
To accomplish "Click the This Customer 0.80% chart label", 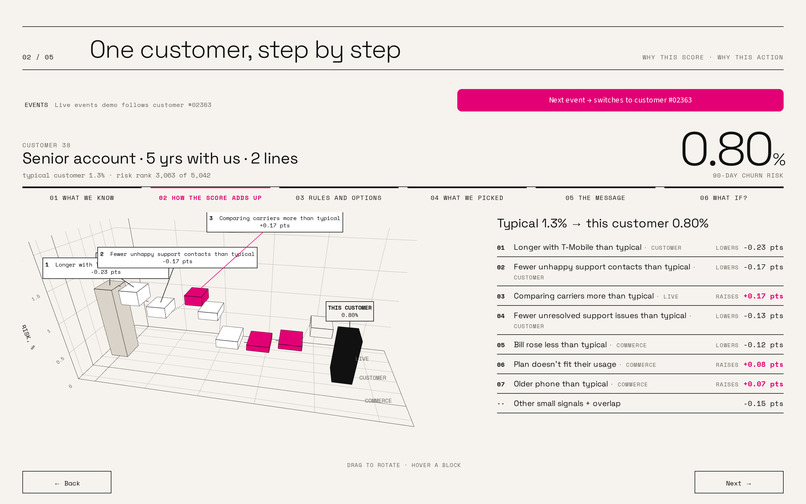I will (350, 311).
